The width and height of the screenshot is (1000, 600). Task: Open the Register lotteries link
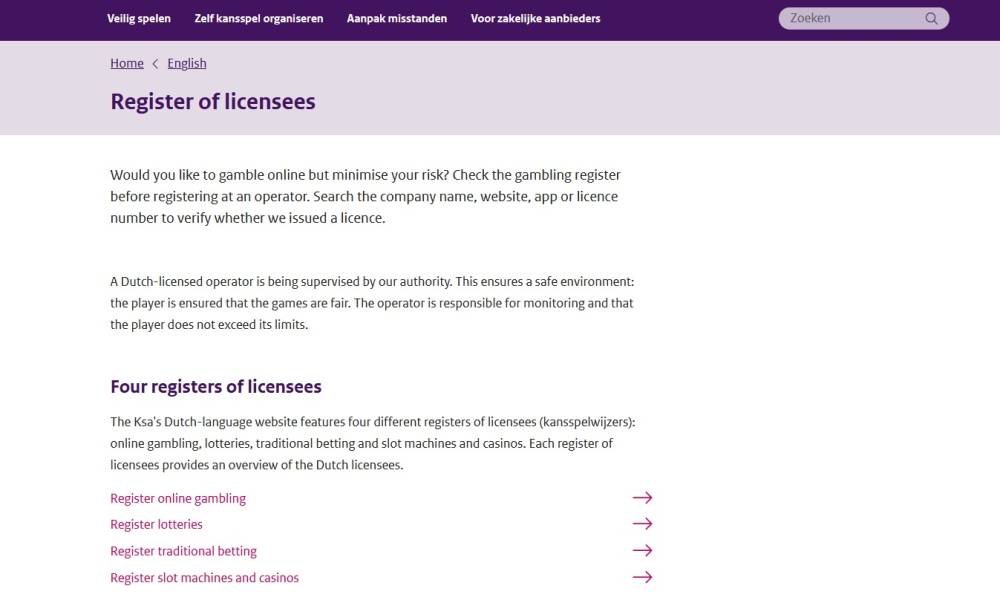pyautogui.click(x=156, y=524)
